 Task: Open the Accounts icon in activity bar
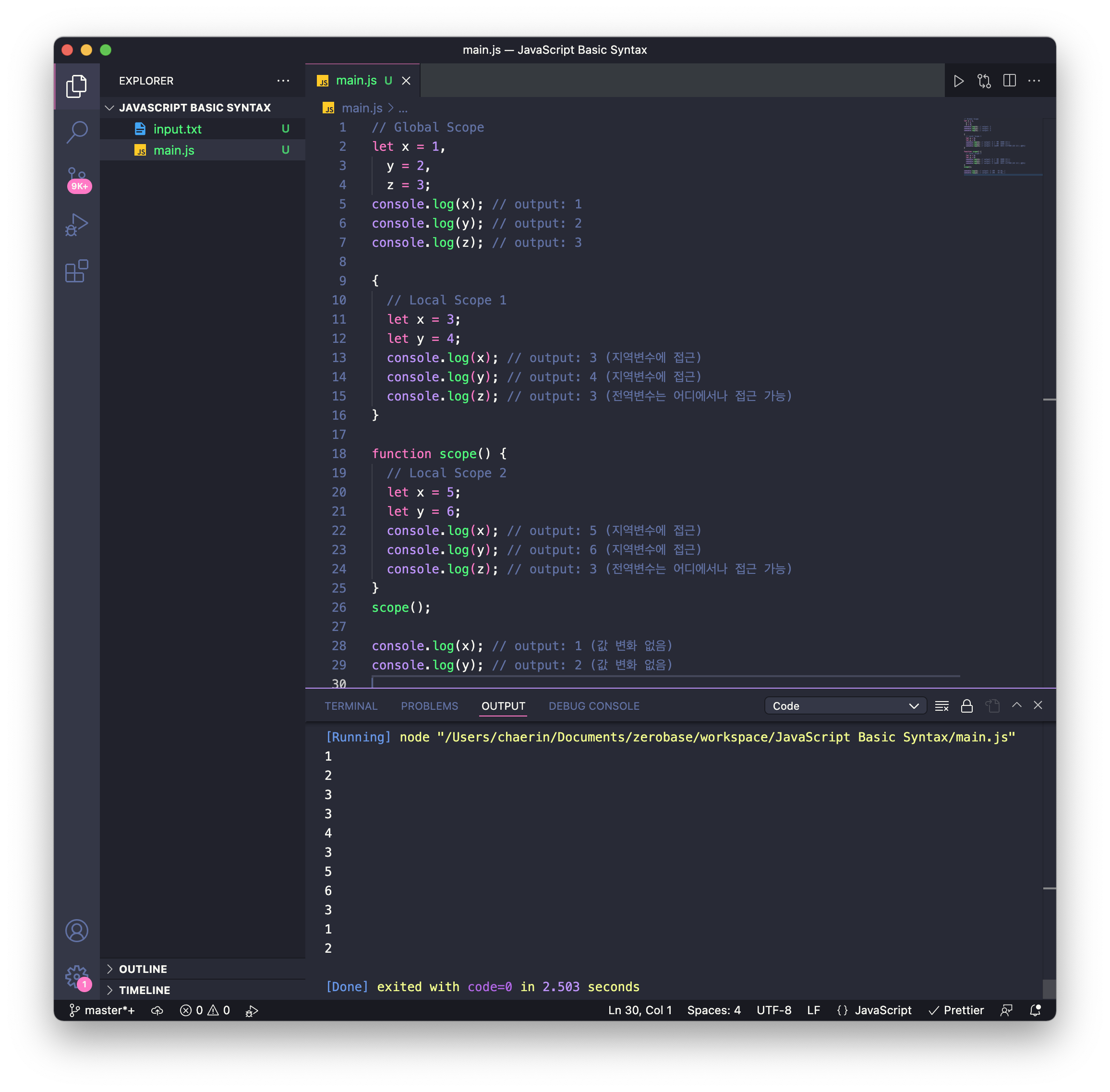(x=77, y=930)
